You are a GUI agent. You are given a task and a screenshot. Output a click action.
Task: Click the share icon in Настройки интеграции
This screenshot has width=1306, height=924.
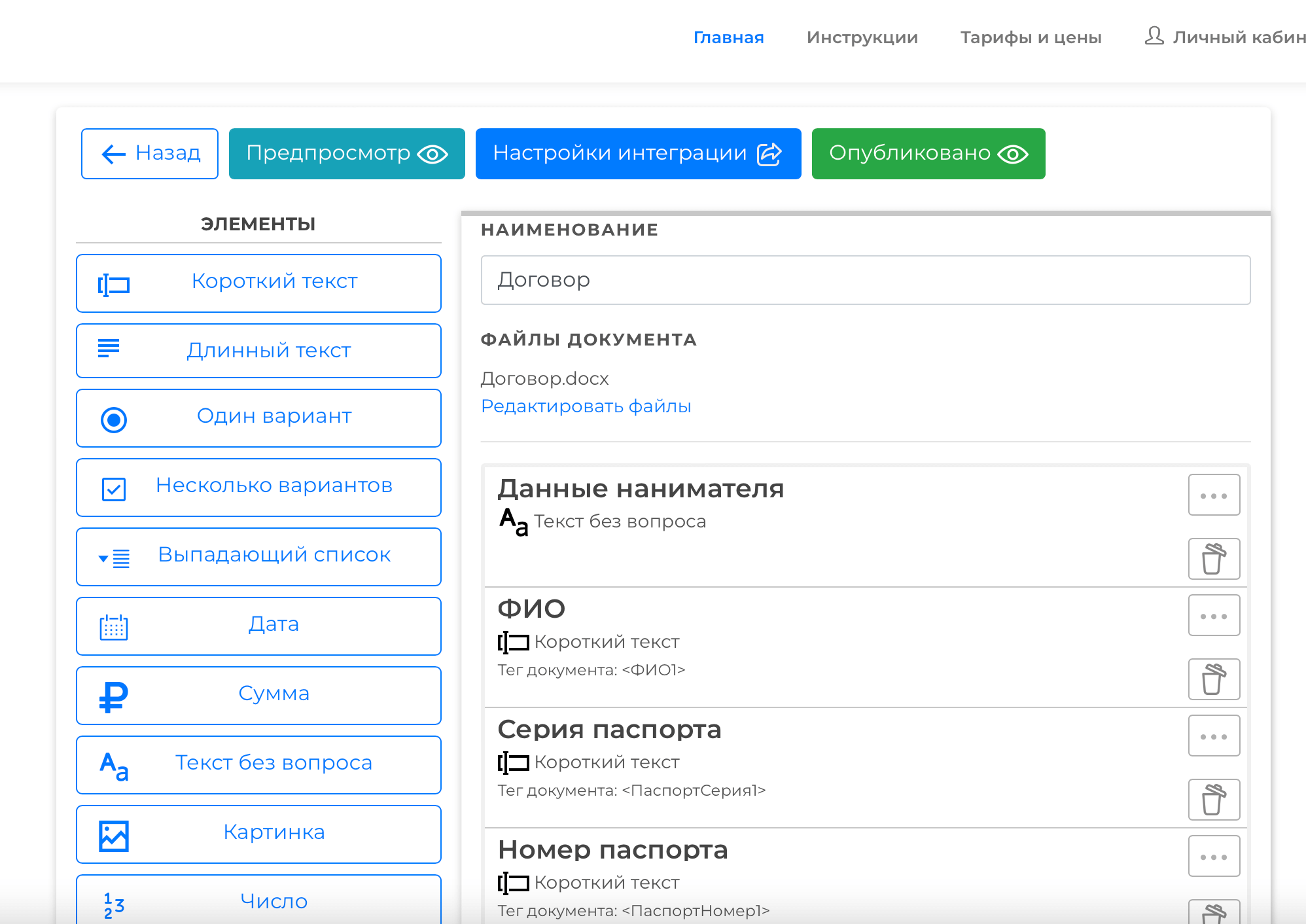pyautogui.click(x=769, y=154)
